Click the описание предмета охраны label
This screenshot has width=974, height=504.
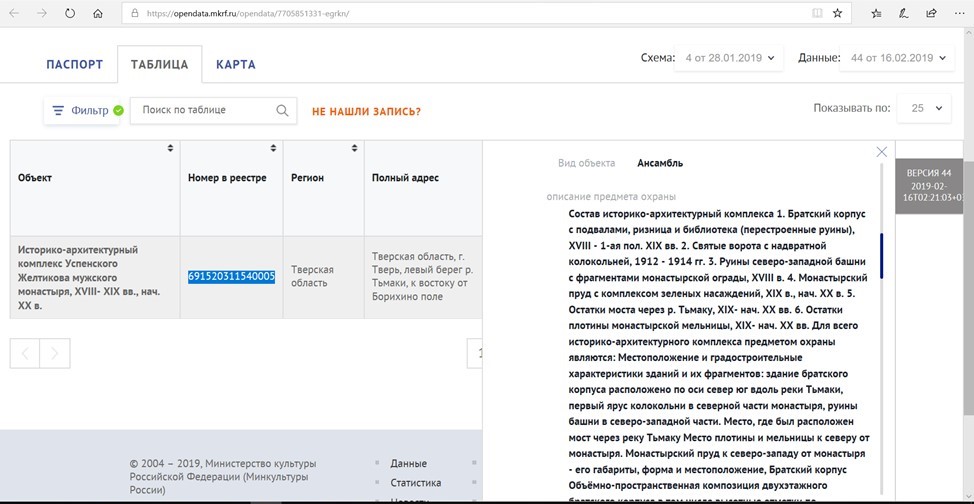pyautogui.click(x=611, y=196)
